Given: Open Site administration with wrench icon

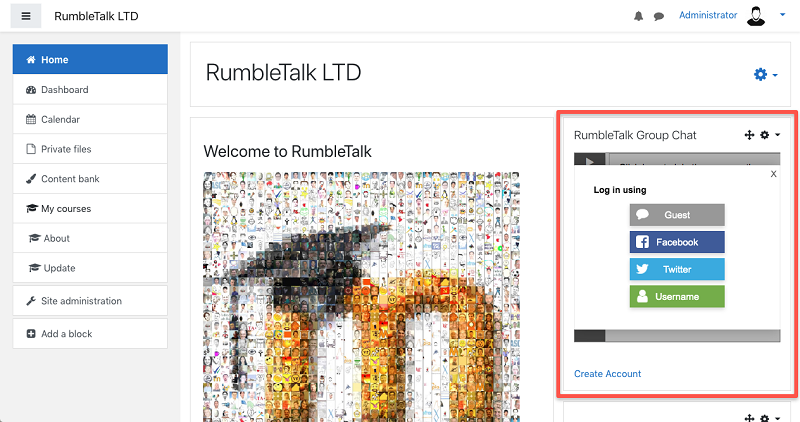Looking at the screenshot, I should [x=90, y=301].
